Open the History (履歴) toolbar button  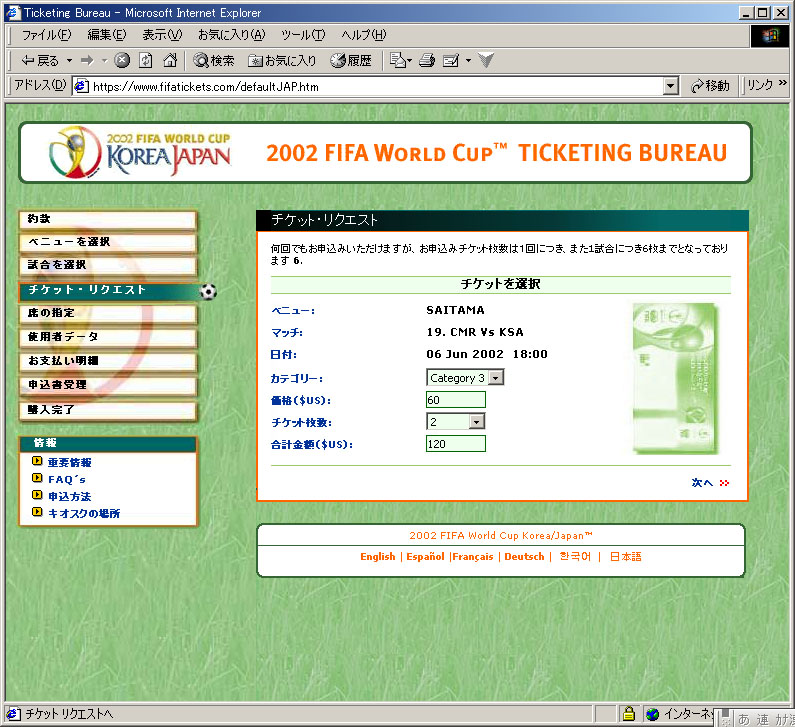351,60
